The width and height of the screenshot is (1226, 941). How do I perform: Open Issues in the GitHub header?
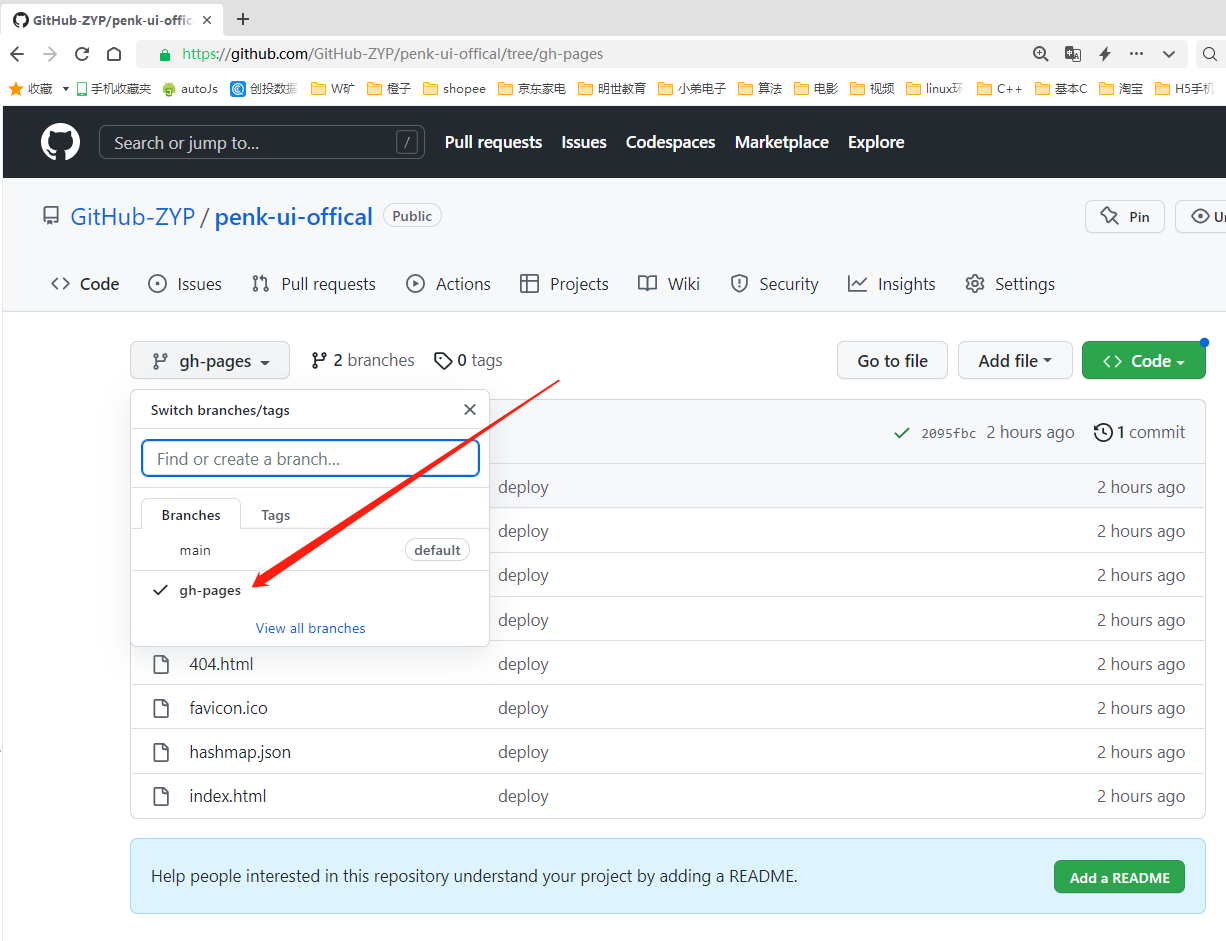584,142
